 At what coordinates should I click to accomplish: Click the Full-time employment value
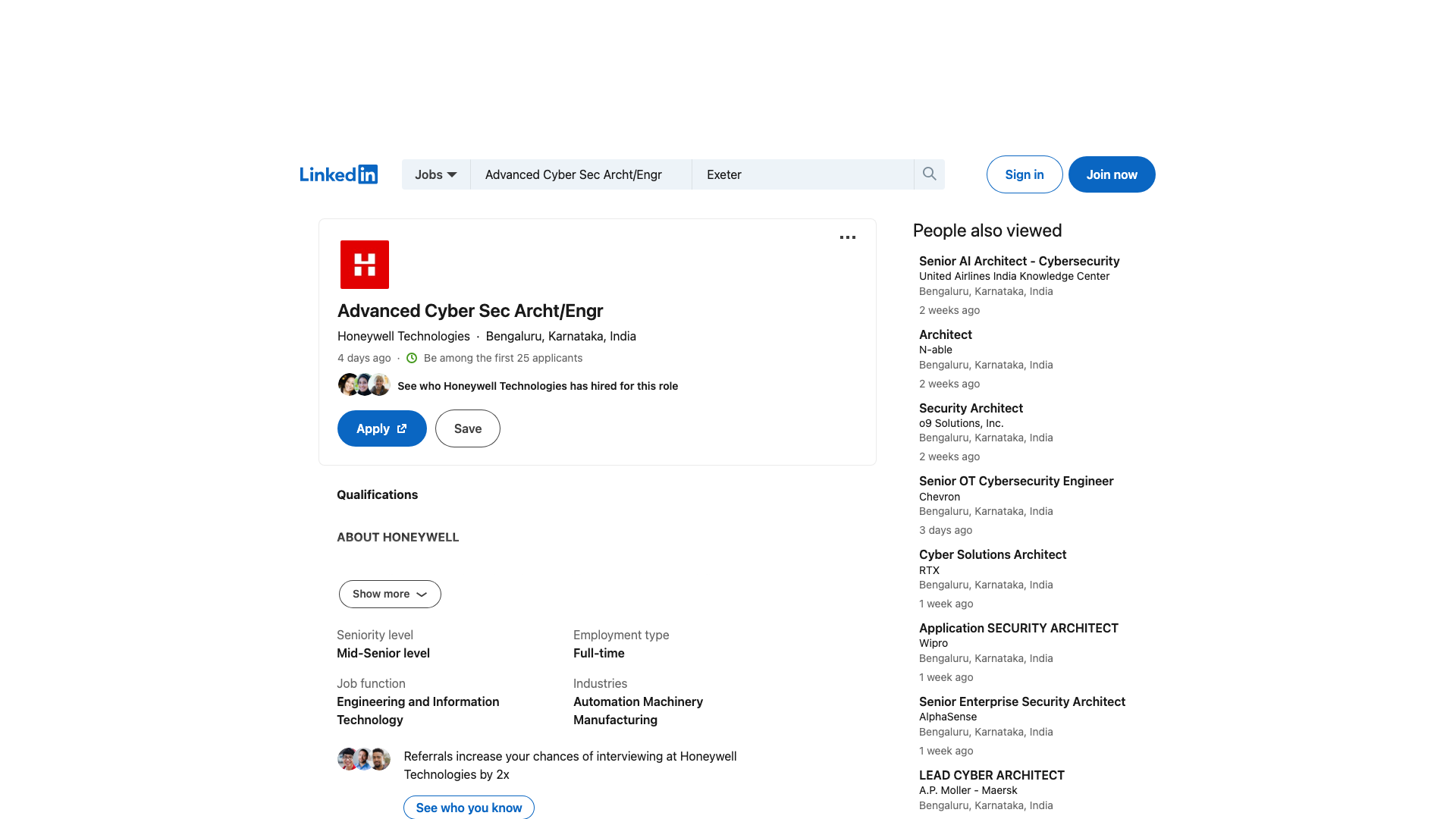point(599,653)
